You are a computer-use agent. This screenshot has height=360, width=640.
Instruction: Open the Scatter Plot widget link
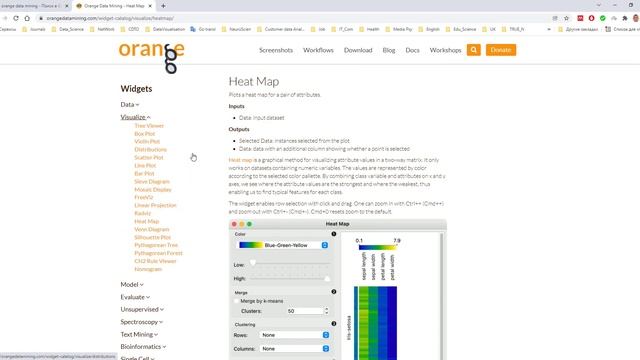tap(149, 158)
